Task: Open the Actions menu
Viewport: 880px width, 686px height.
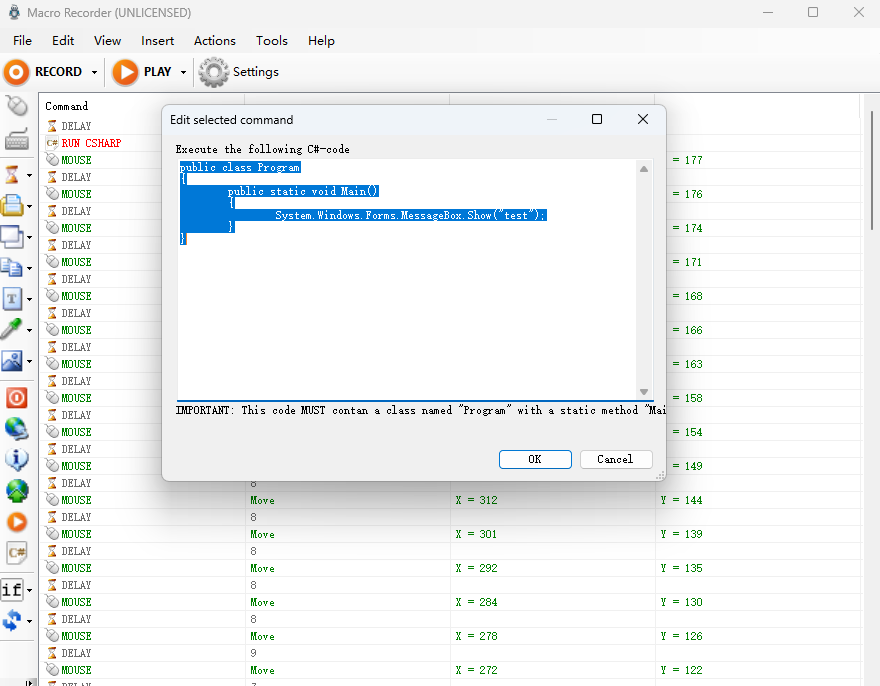Action: click(x=214, y=41)
